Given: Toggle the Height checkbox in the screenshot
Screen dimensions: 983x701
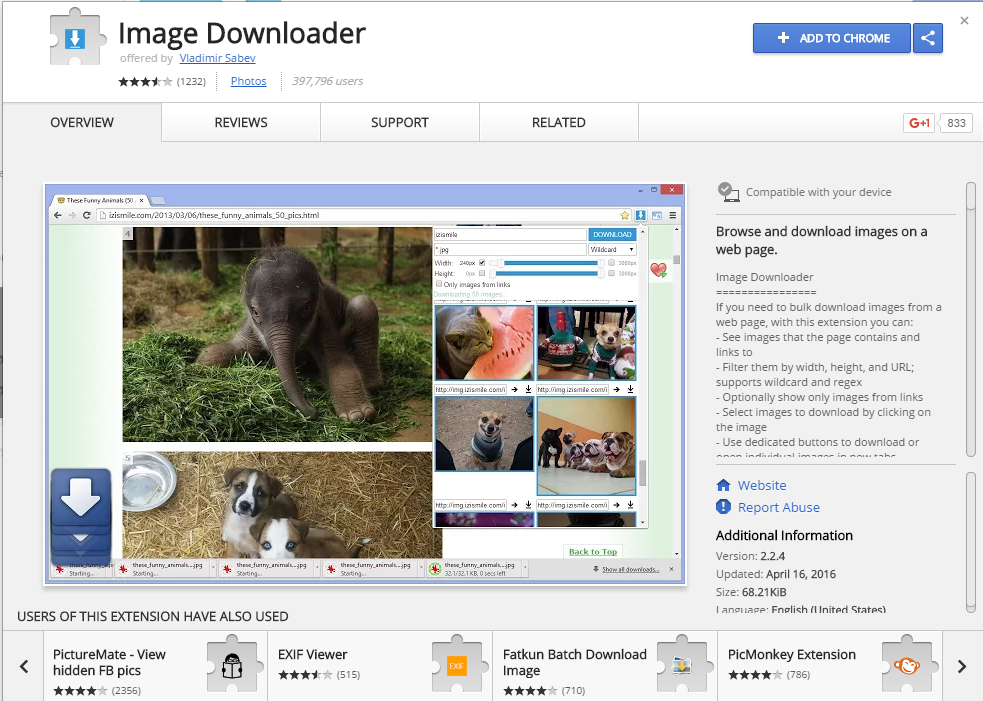Looking at the screenshot, I should [x=481, y=273].
